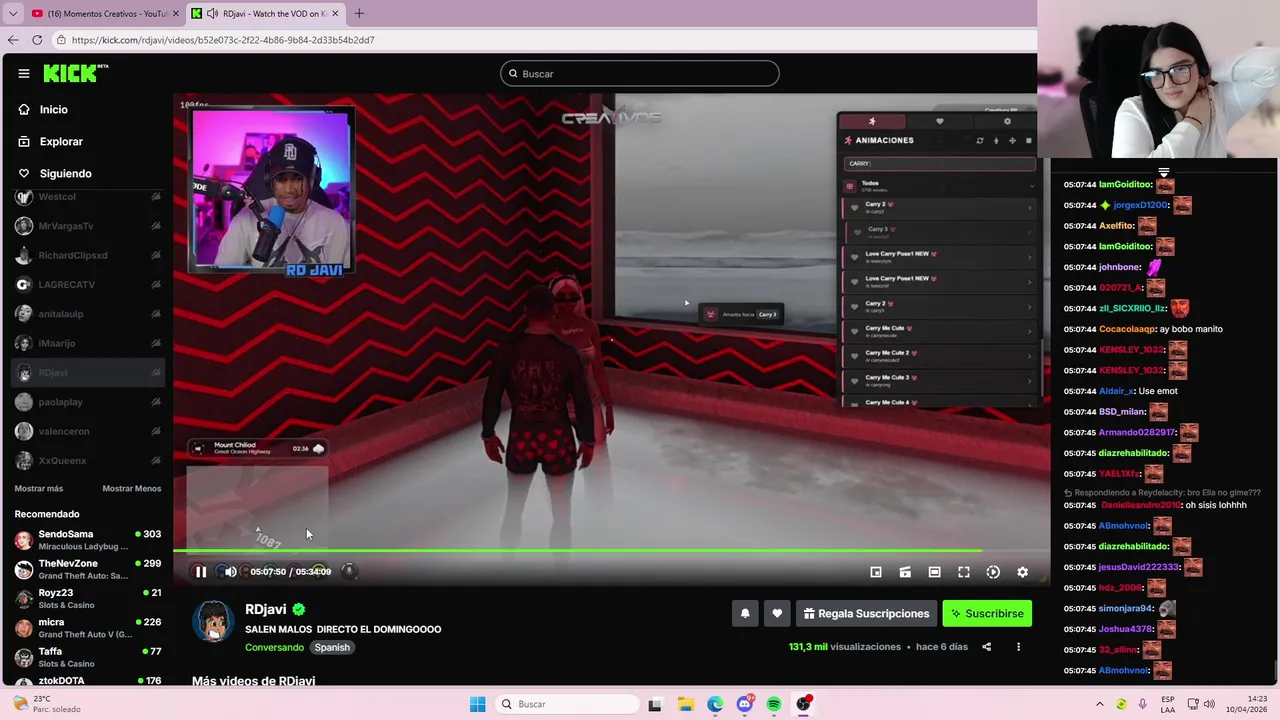Click the KICK logo
The height and width of the screenshot is (720, 1280).
pyautogui.click(x=75, y=73)
